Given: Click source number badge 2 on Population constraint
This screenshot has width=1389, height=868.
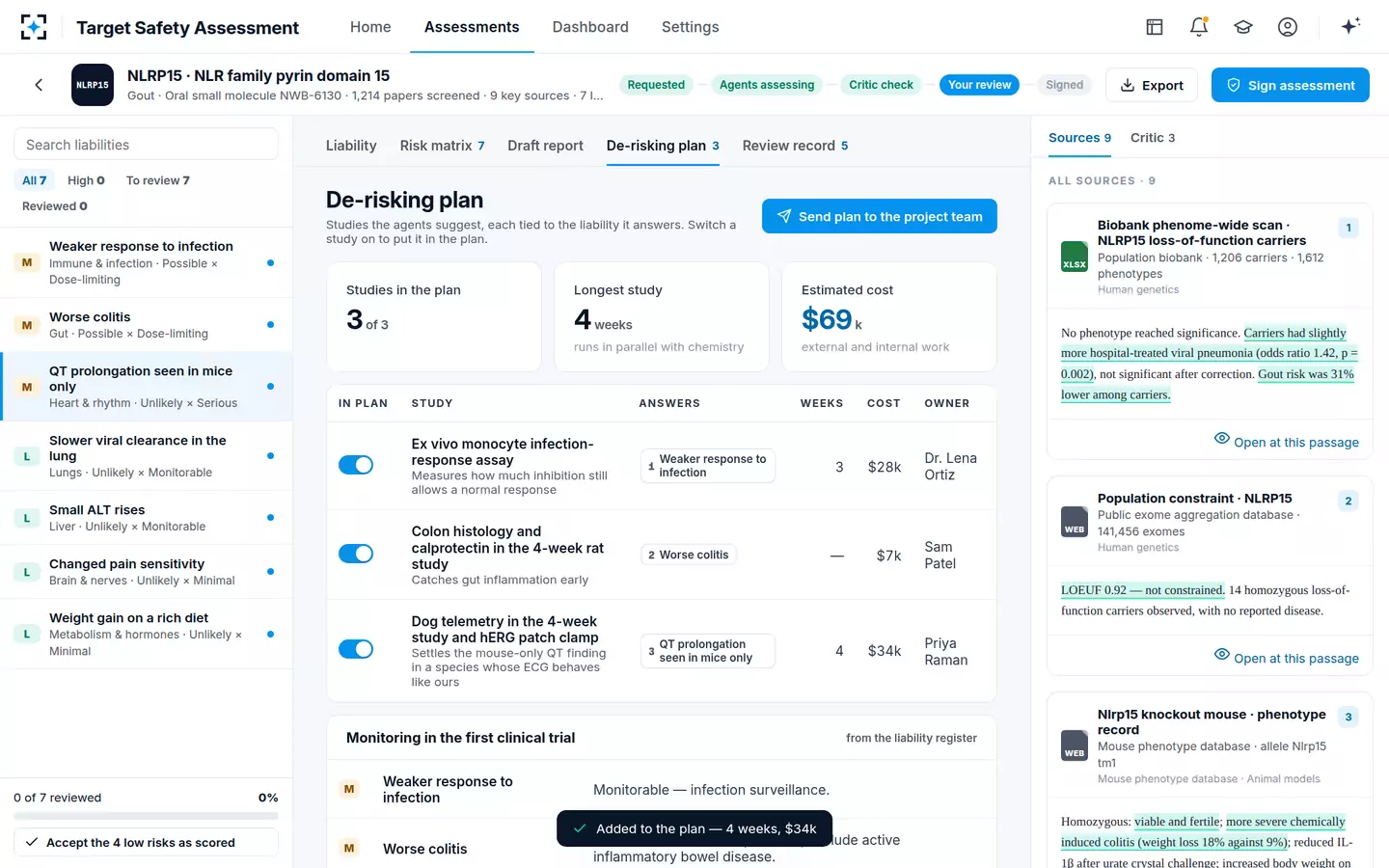Looking at the screenshot, I should pyautogui.click(x=1348, y=501).
